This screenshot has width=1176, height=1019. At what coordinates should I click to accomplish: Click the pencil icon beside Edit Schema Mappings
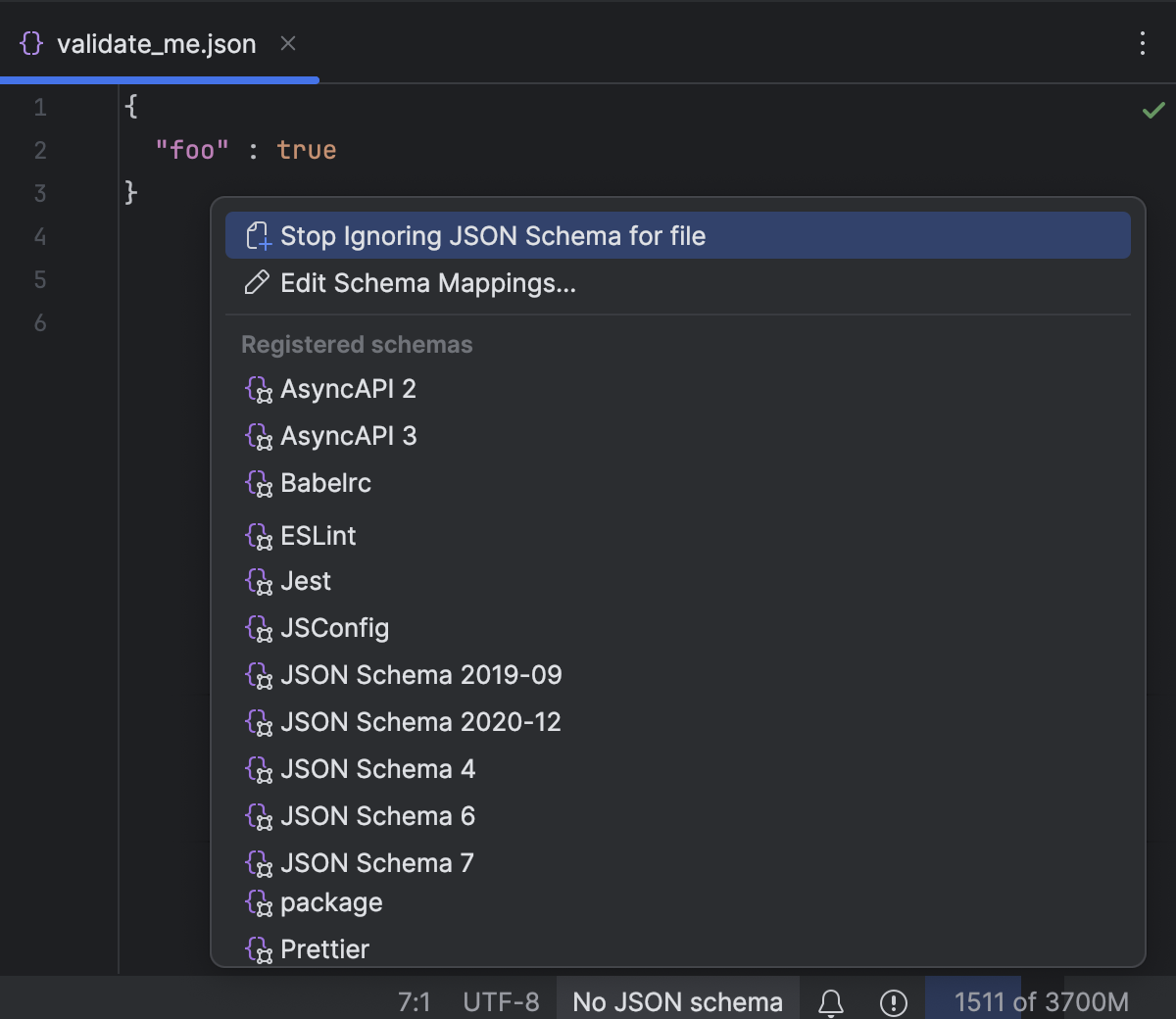257,283
